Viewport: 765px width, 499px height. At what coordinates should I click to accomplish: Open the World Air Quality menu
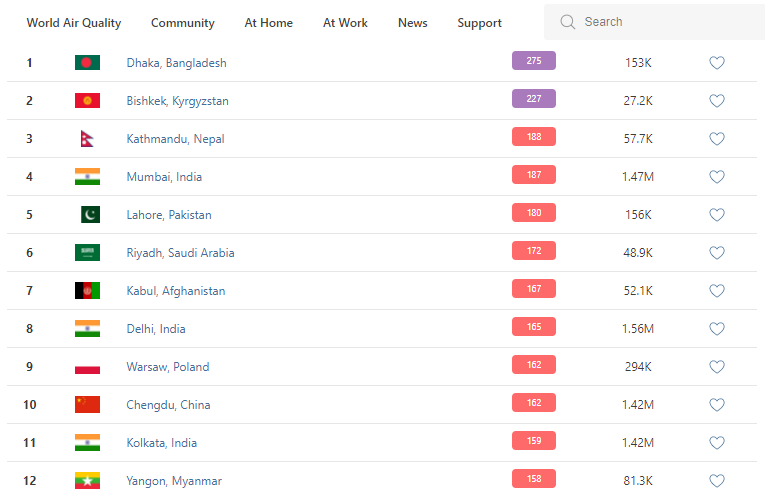tap(73, 23)
